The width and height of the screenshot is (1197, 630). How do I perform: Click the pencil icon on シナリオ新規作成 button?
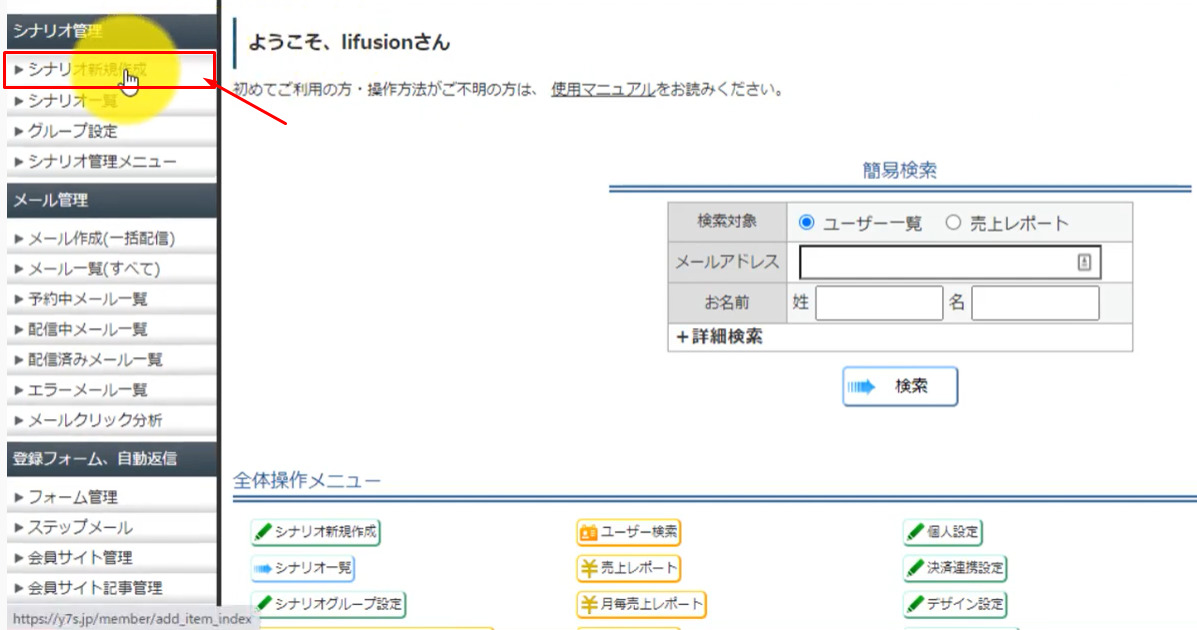click(263, 533)
